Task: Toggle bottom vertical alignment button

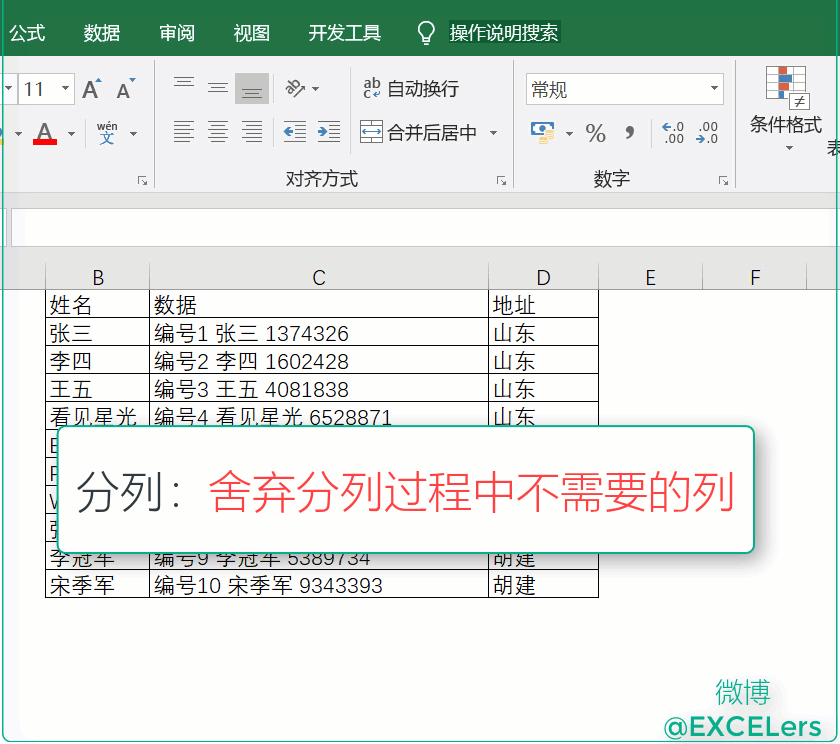Action: (252, 88)
